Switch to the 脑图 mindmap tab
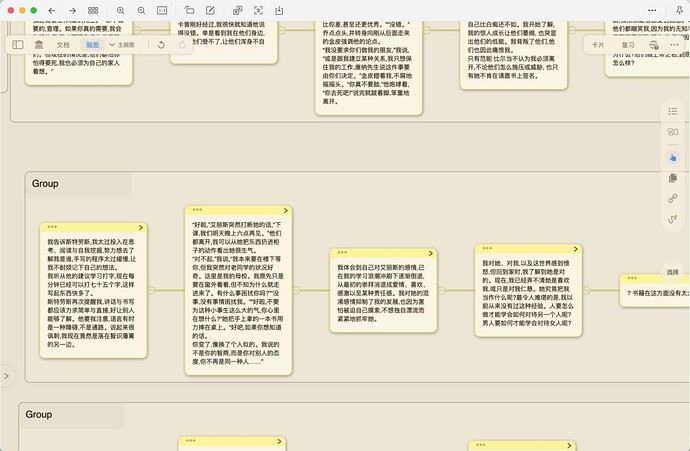The image size is (690, 451). click(92, 45)
